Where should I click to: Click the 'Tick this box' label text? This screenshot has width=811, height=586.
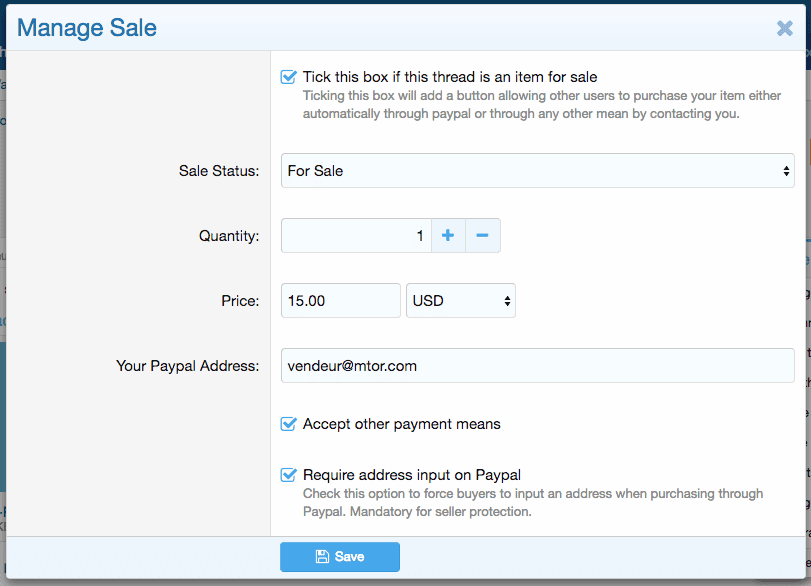pyautogui.click(x=450, y=77)
